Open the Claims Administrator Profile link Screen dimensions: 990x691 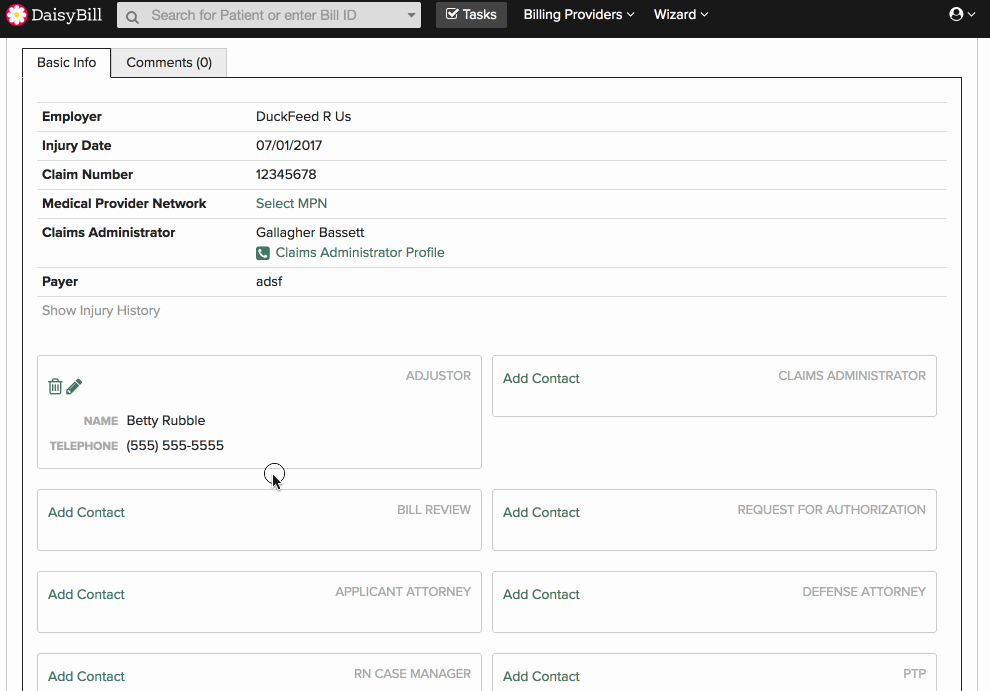pyautogui.click(x=360, y=253)
